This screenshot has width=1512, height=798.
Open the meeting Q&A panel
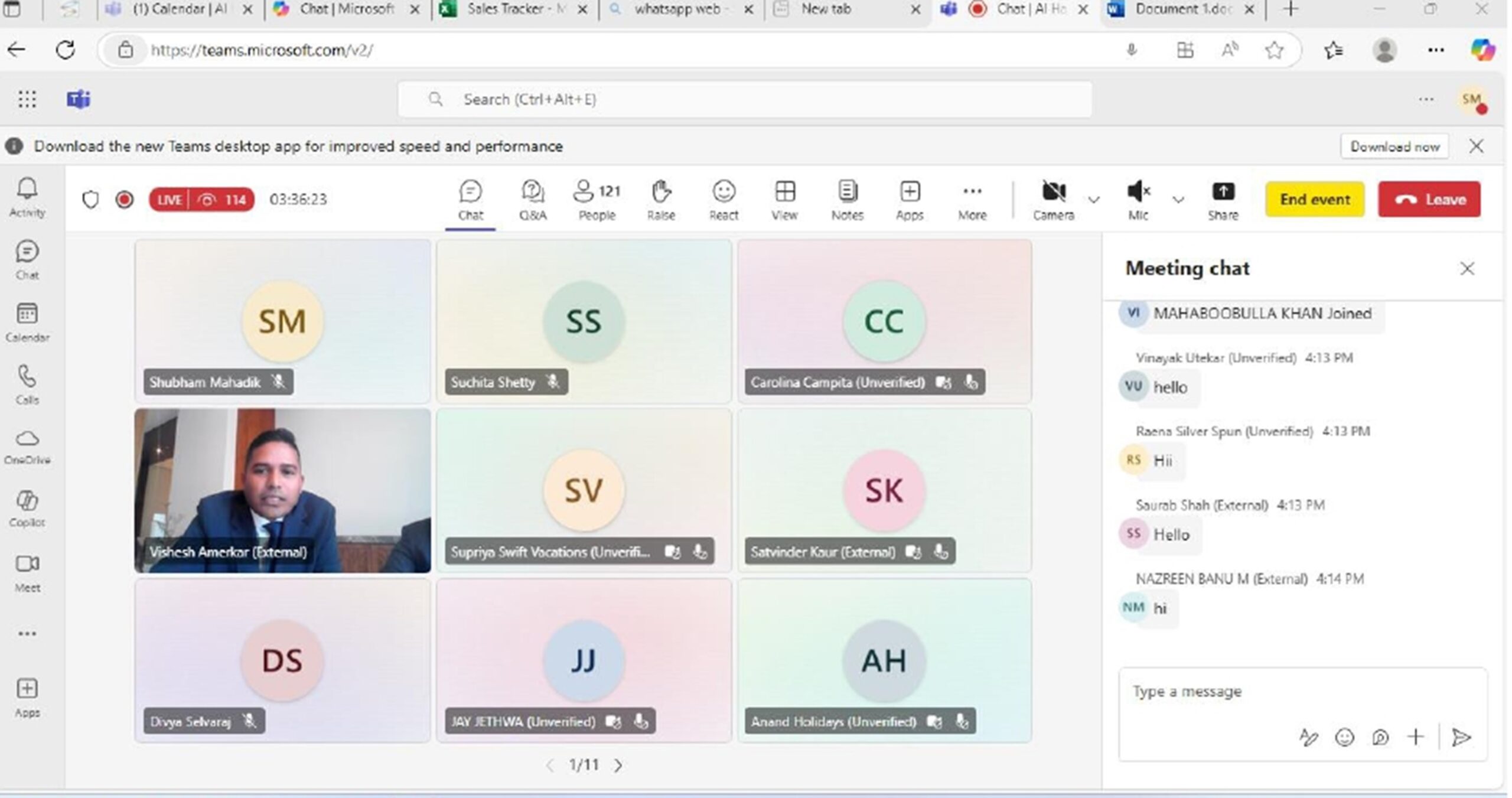533,200
